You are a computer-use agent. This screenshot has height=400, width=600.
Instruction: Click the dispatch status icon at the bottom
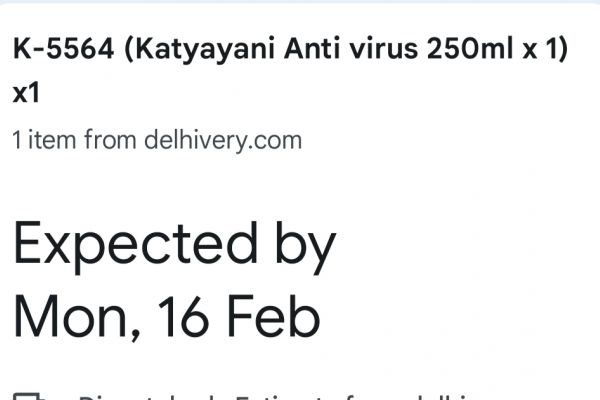tap(28, 395)
